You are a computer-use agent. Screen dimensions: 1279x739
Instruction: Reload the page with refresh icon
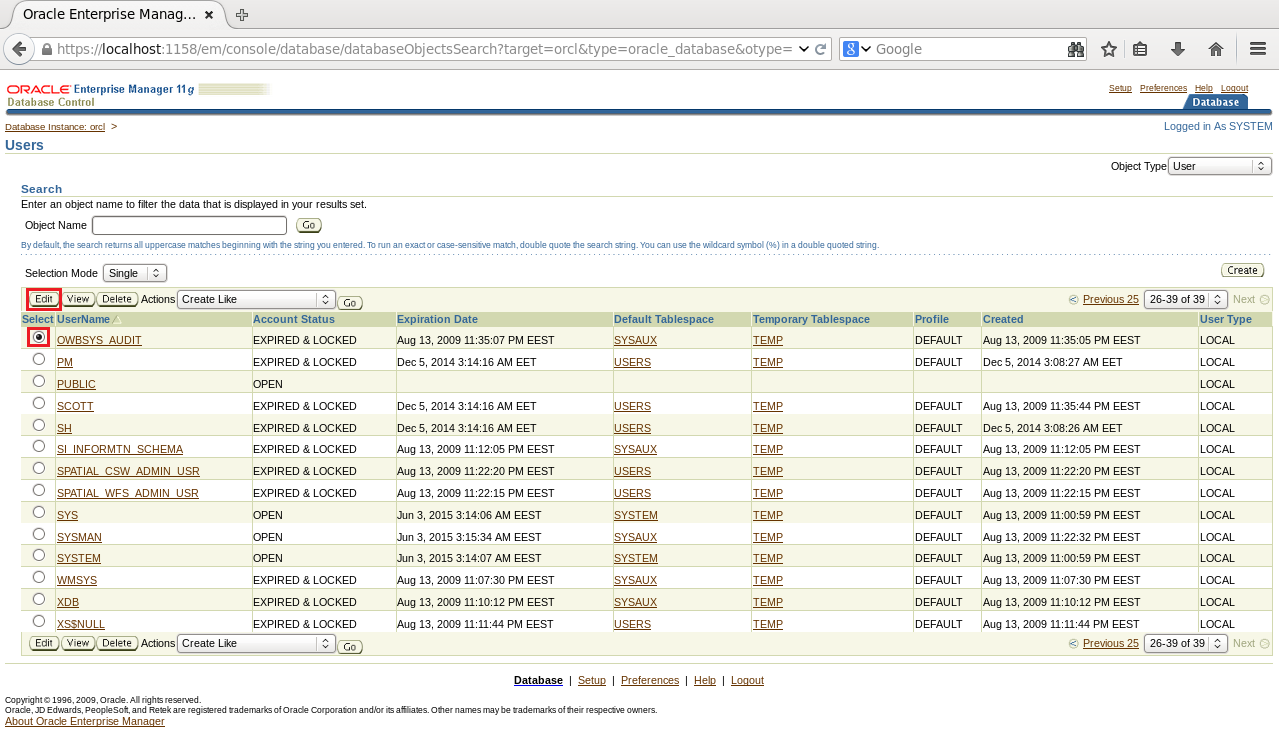(821, 49)
